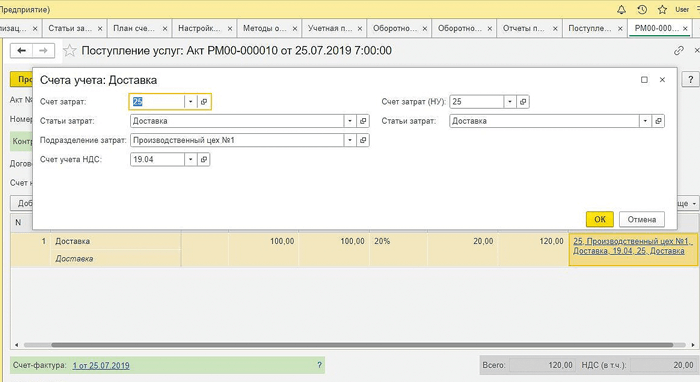The image size is (700, 382).
Task: Select Доставка cell in row 1
Action: tap(116, 241)
